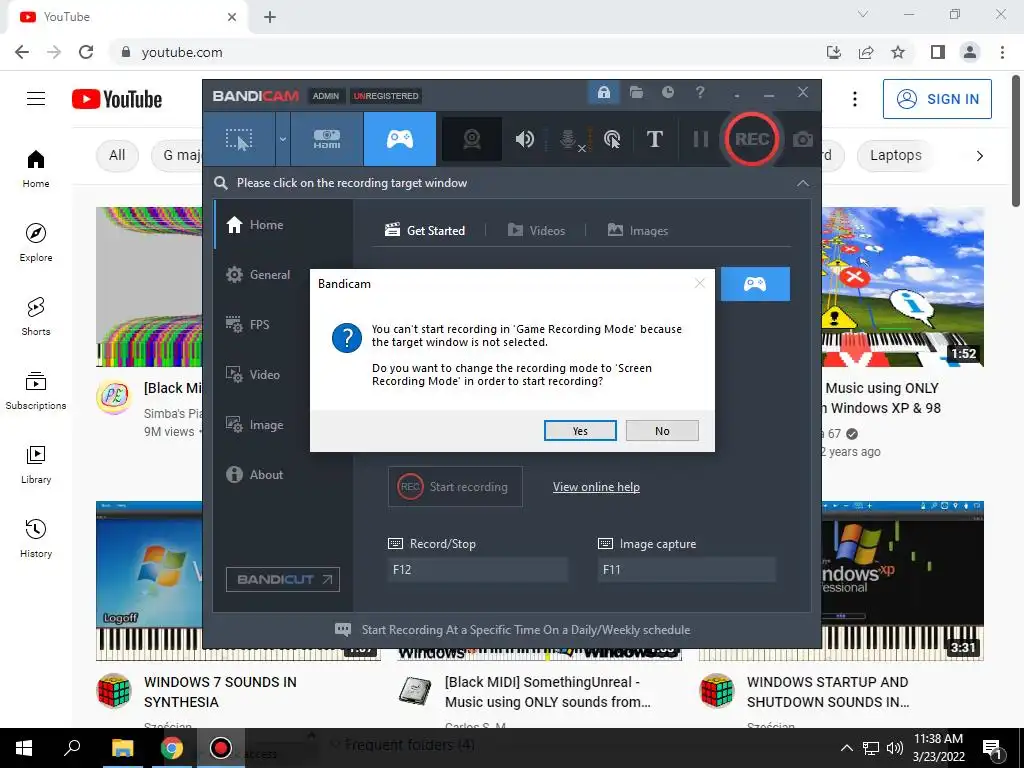Reload the page in Chrome
1024x768 pixels.
[x=86, y=52]
